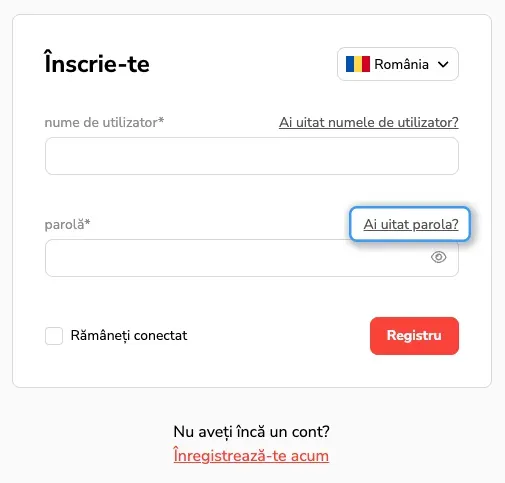
Task: Toggle password visibility
Action: tap(438, 257)
